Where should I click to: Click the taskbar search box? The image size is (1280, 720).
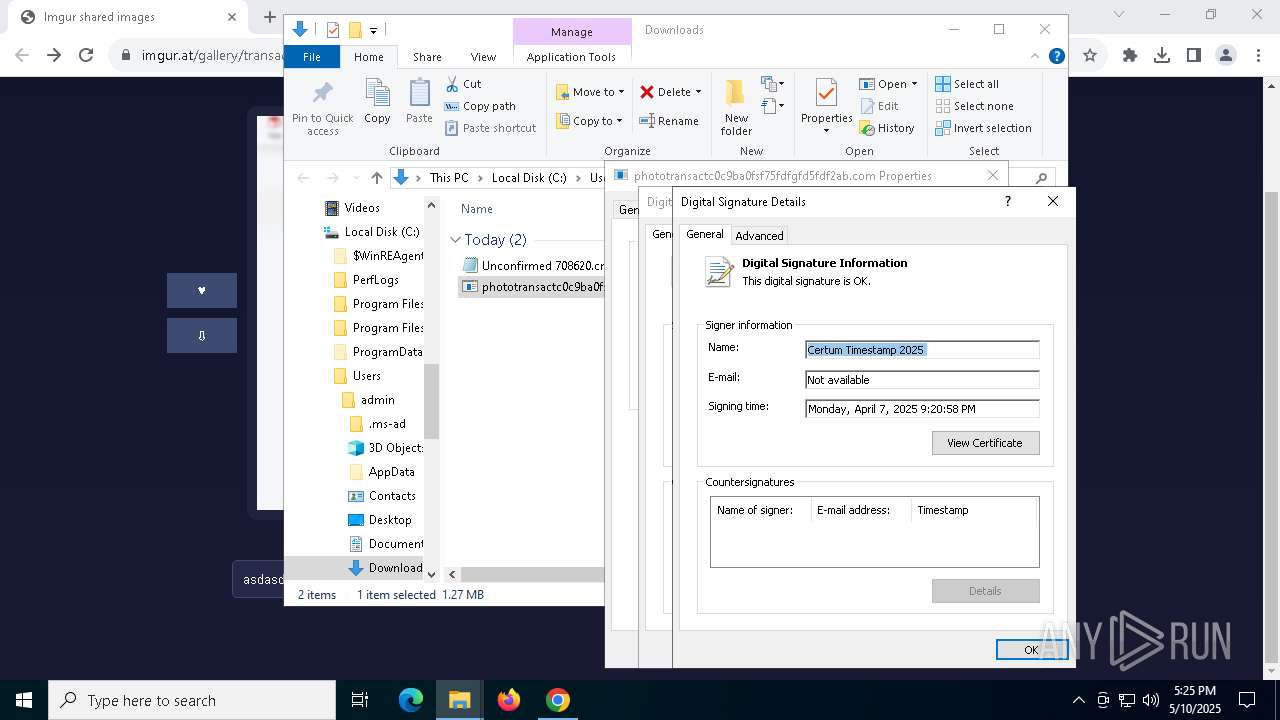coord(192,700)
